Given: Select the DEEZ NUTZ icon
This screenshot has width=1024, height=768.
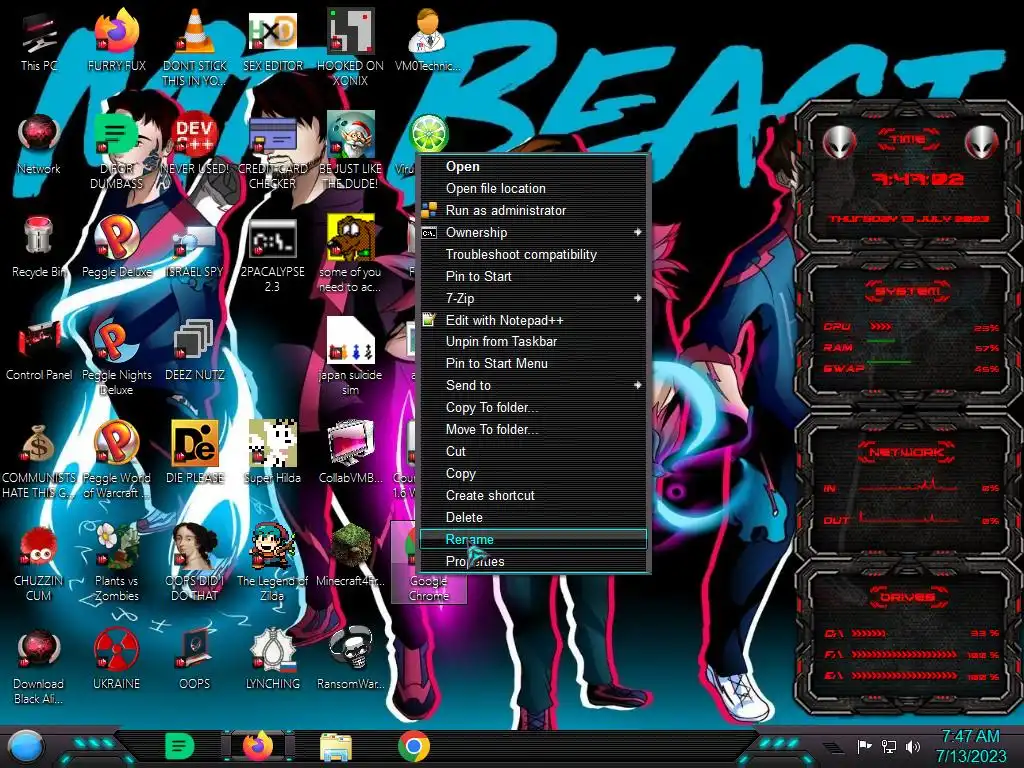Looking at the screenshot, I should (x=195, y=350).
